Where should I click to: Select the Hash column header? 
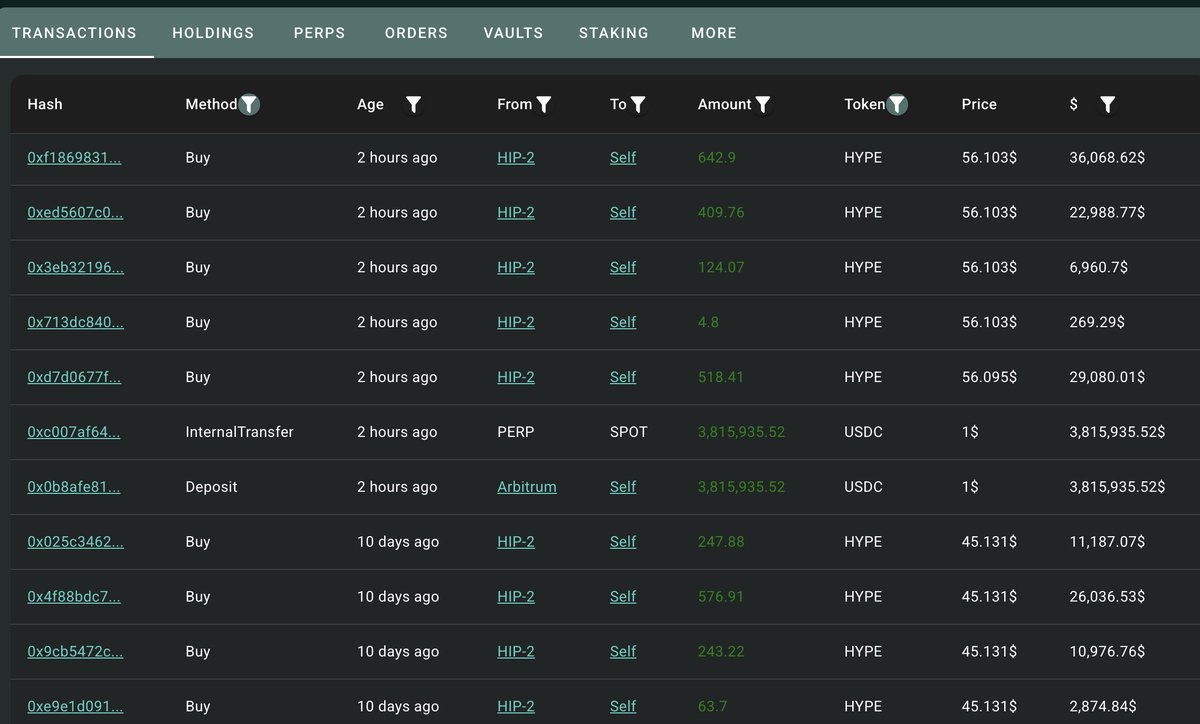point(45,104)
